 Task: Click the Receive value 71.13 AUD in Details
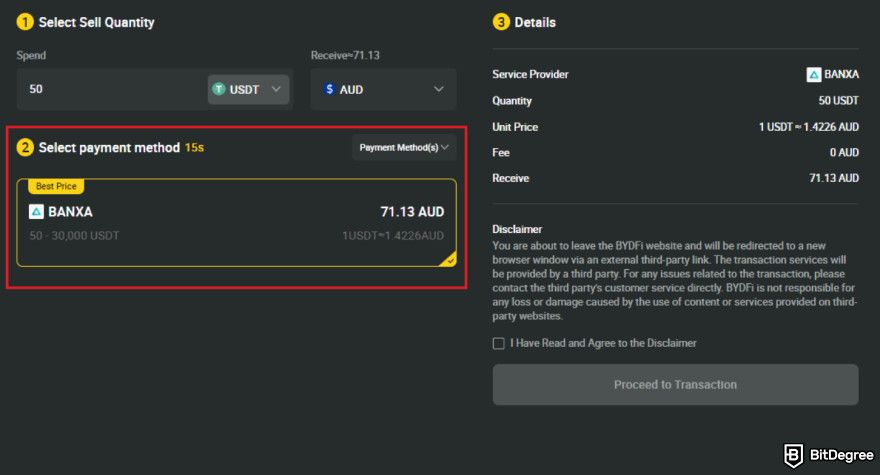pos(833,178)
